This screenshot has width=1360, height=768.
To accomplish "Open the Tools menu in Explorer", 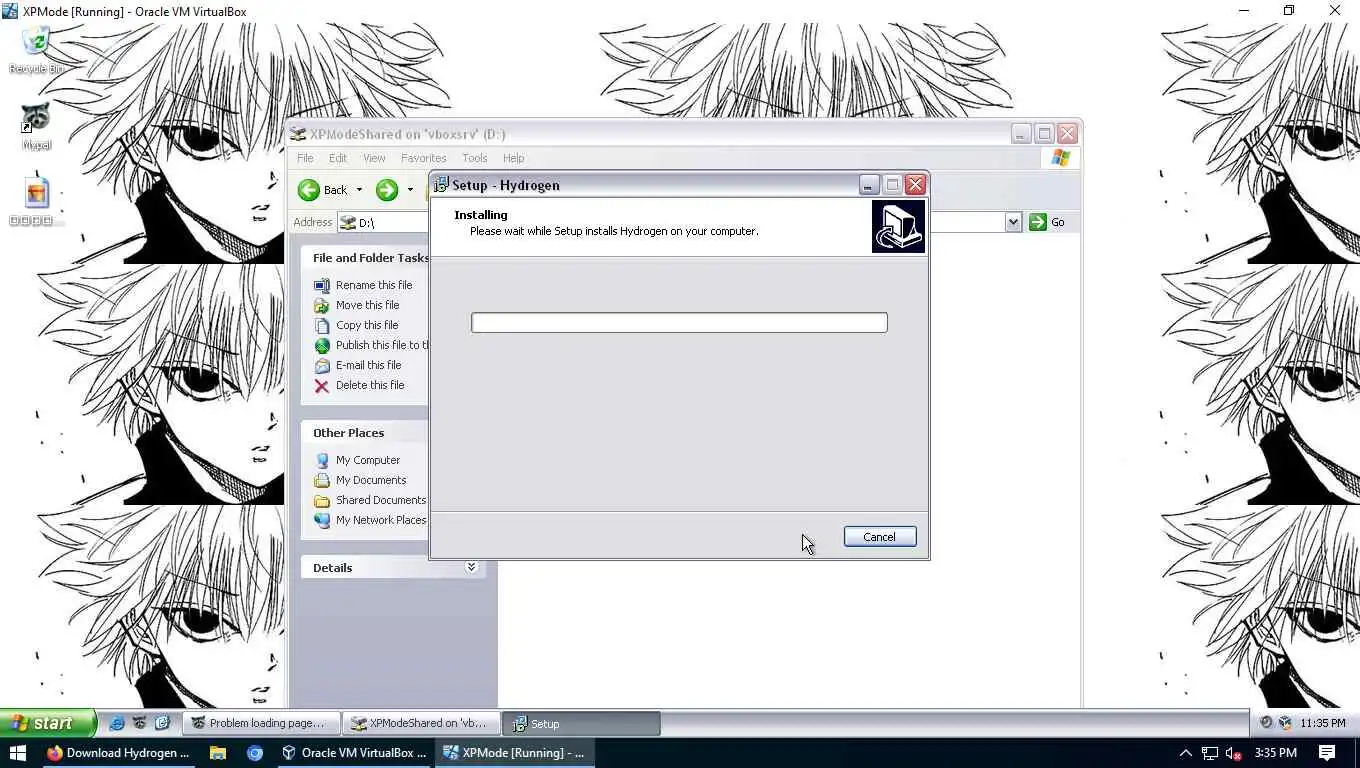I will (475, 158).
